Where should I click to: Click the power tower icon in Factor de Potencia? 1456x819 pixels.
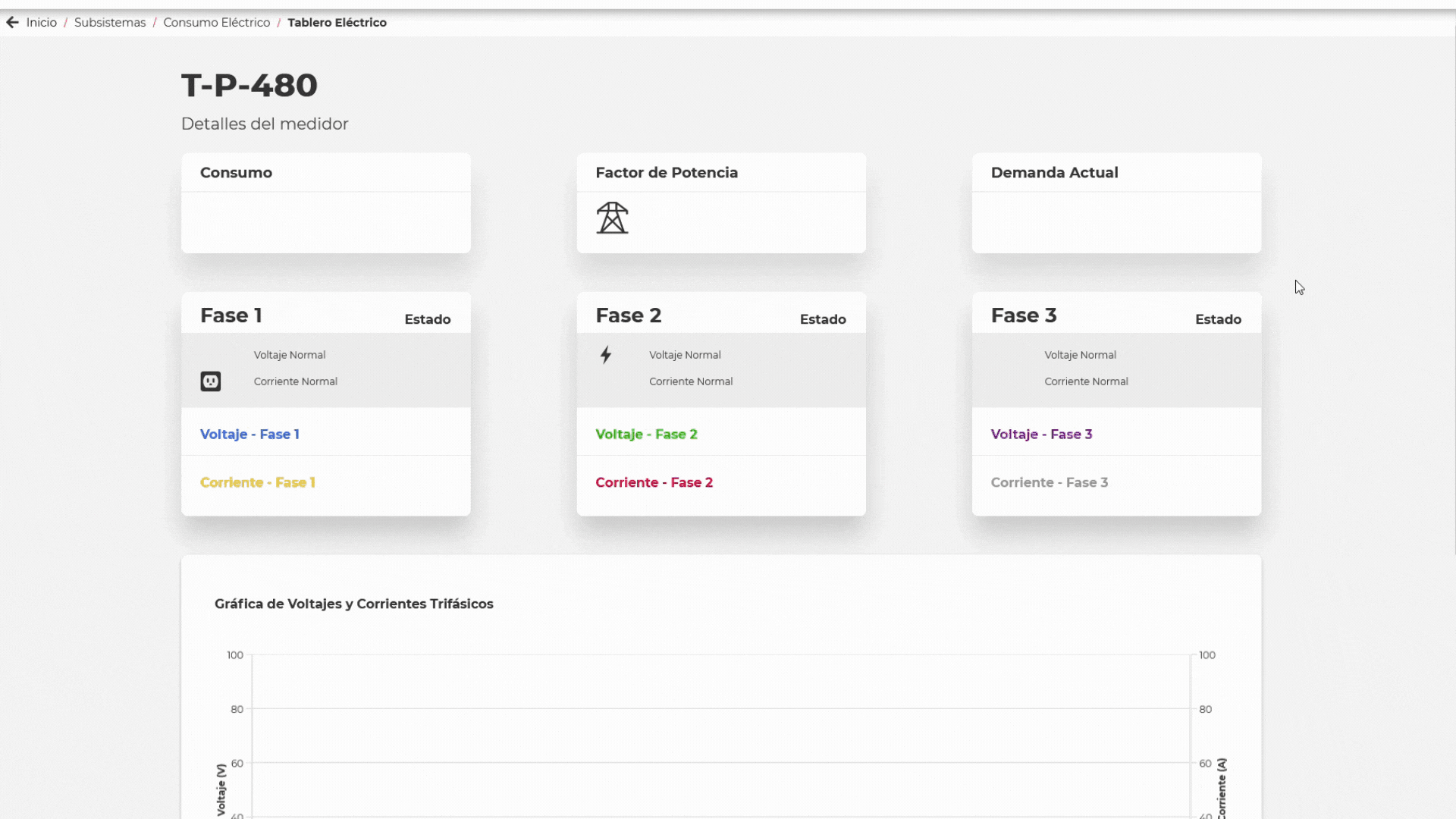click(x=612, y=218)
